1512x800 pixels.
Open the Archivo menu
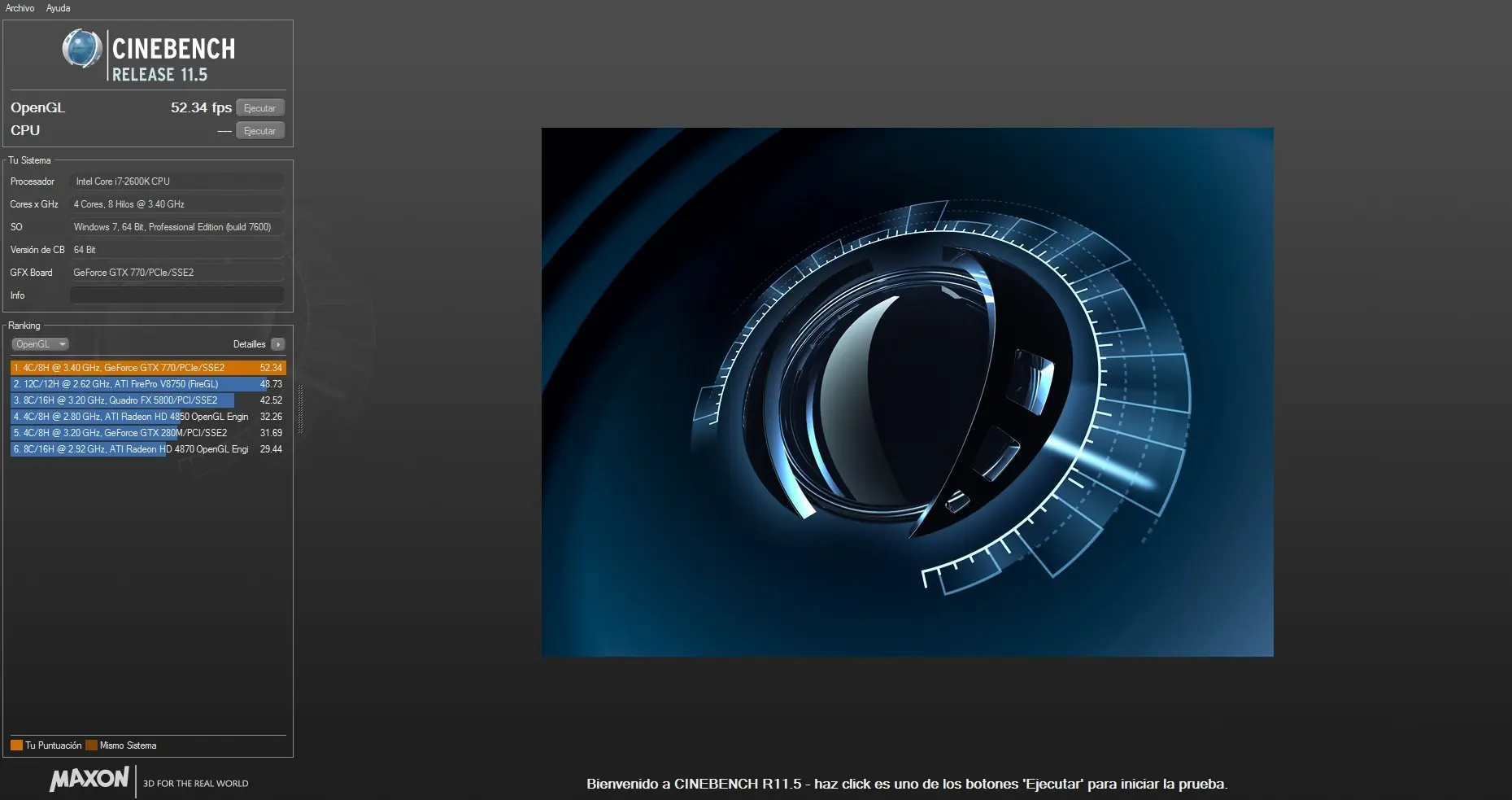20,8
